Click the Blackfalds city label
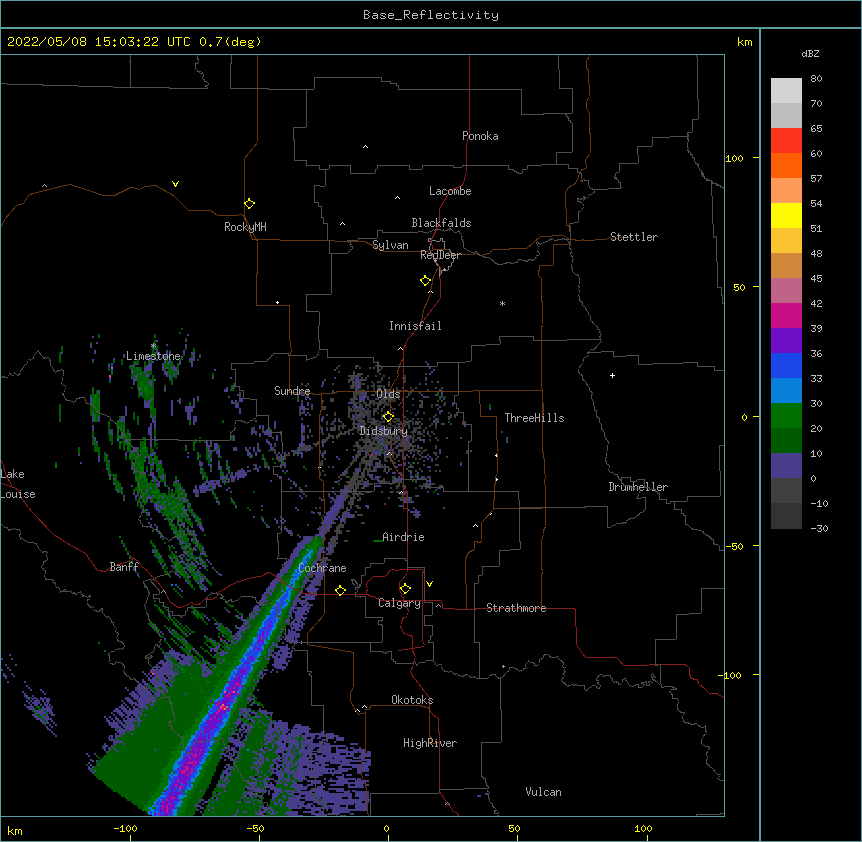The width and height of the screenshot is (862, 842). [441, 223]
